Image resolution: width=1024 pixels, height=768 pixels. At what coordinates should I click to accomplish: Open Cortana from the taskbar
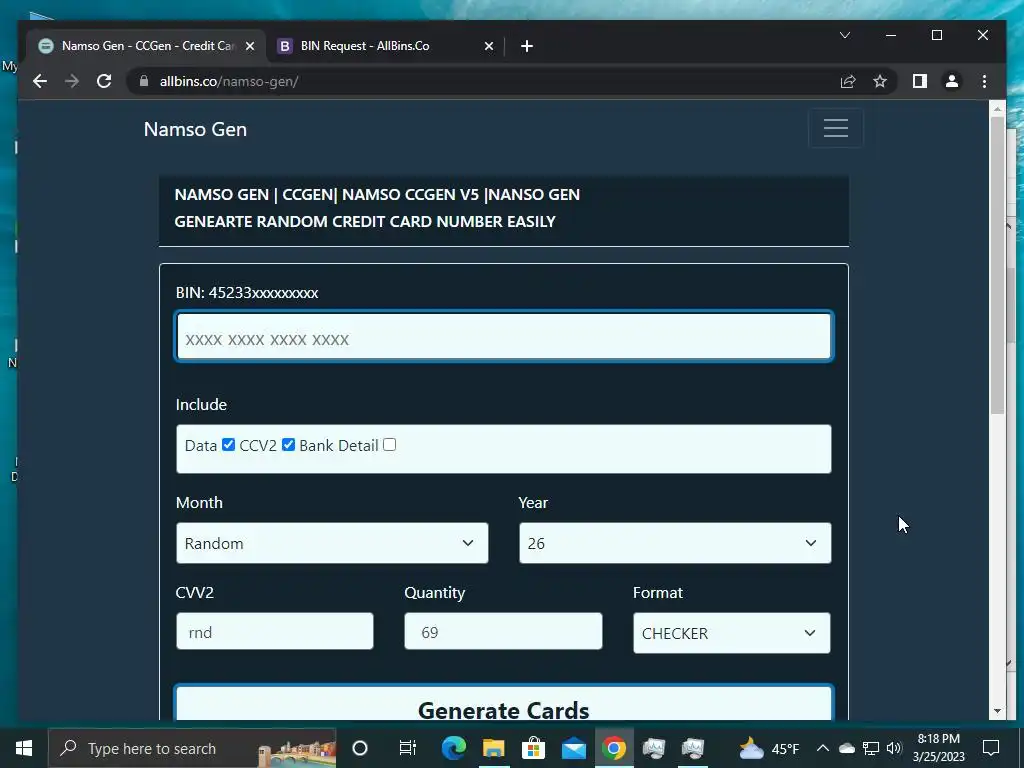pos(360,748)
